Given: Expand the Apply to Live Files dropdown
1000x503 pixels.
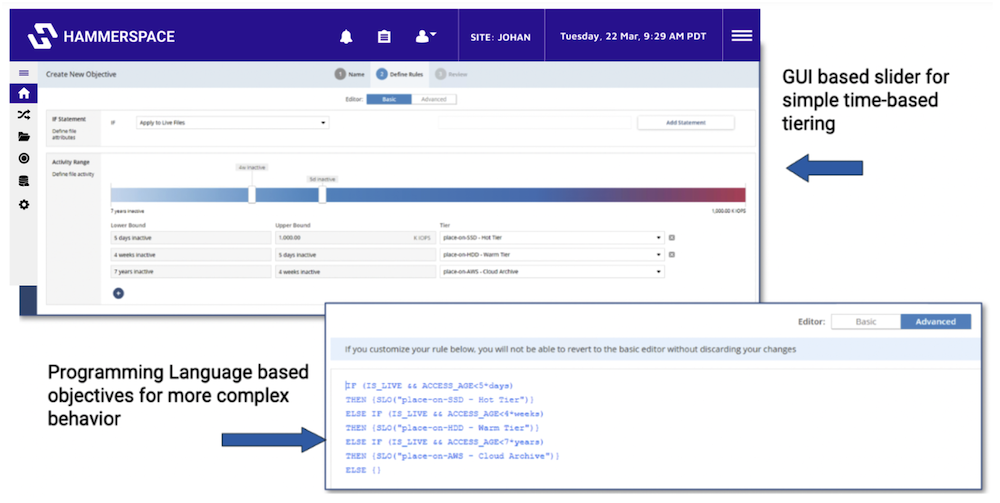Looking at the screenshot, I should pyautogui.click(x=233, y=122).
